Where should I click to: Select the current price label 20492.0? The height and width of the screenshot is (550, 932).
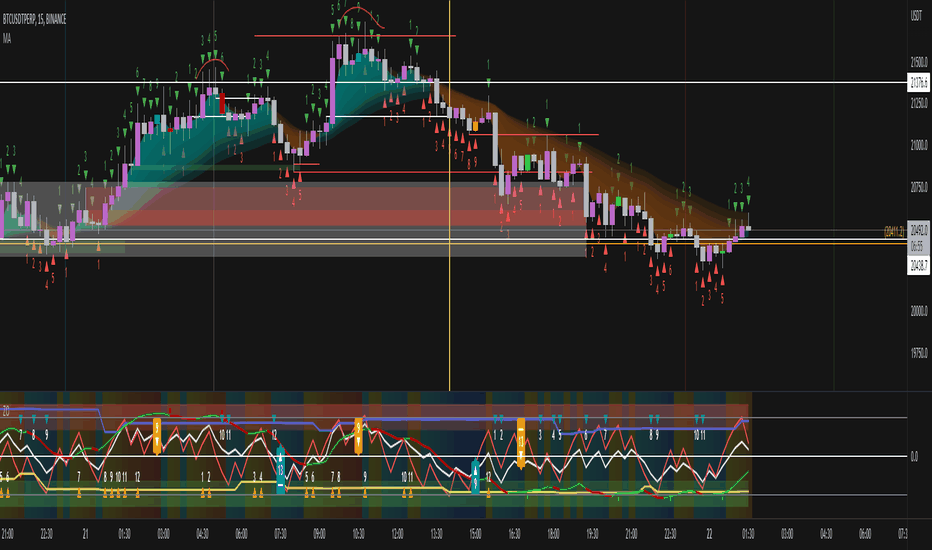click(919, 230)
